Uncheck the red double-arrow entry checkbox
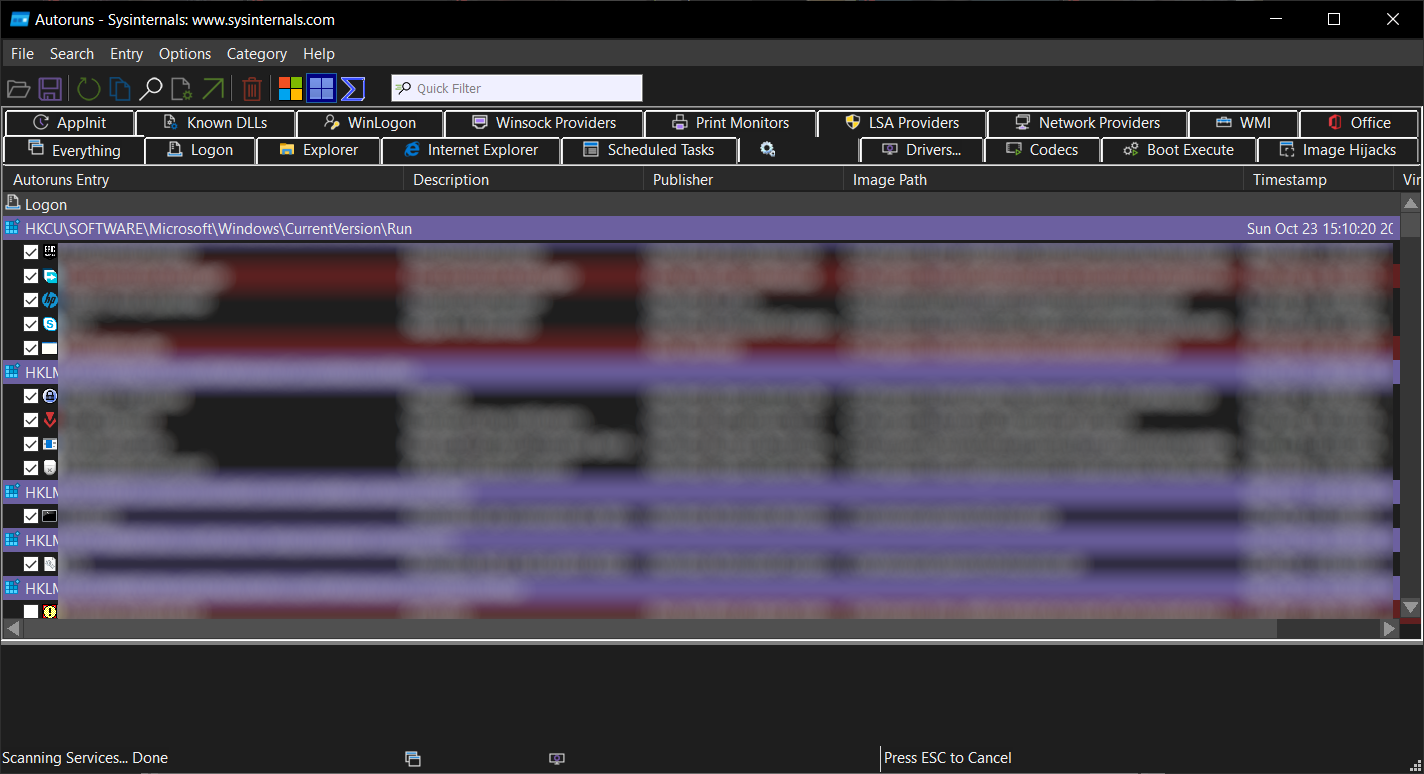Viewport: 1424px width, 774px height. coord(31,420)
